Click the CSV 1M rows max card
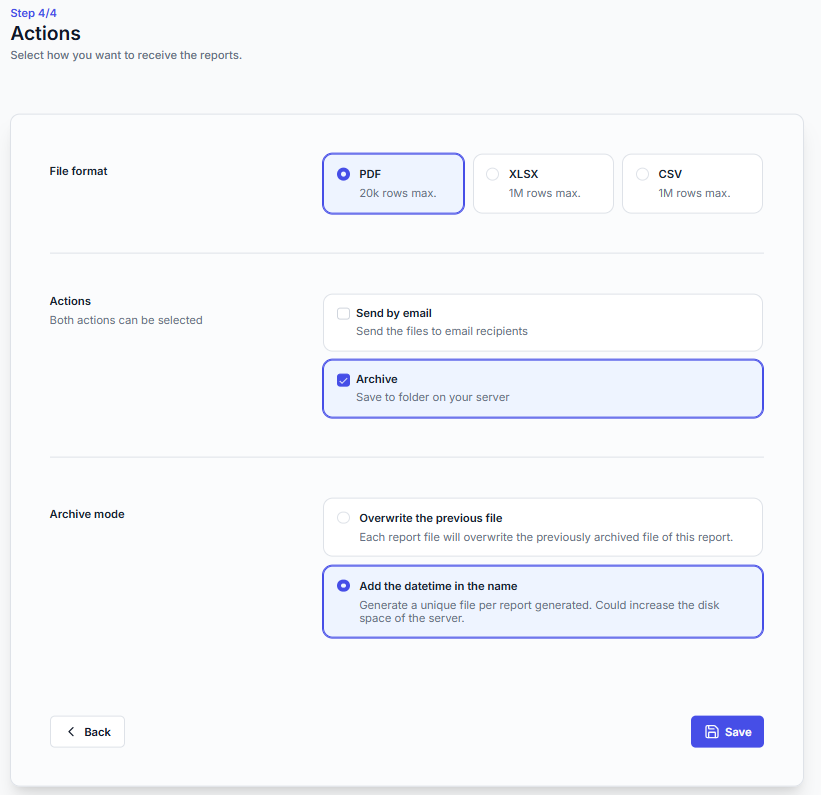This screenshot has width=821, height=795. point(692,184)
